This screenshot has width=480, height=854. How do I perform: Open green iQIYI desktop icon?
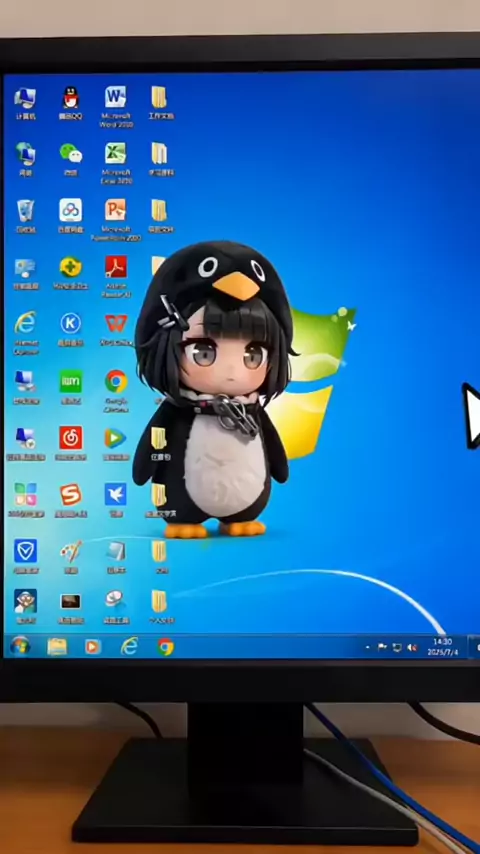(71, 381)
